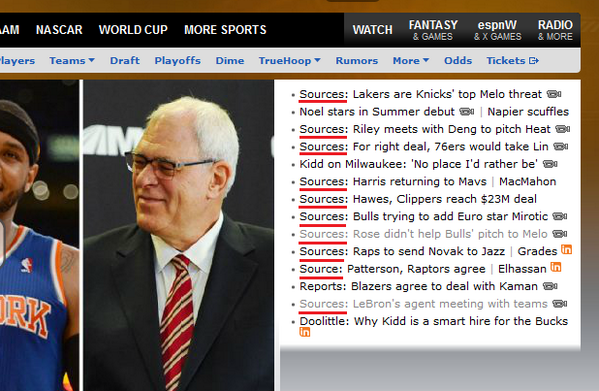Viewport: 599px width, 391px height.
Task: Read Kidd on Milwaukee 'No place I'd rather be'
Action: (418, 164)
